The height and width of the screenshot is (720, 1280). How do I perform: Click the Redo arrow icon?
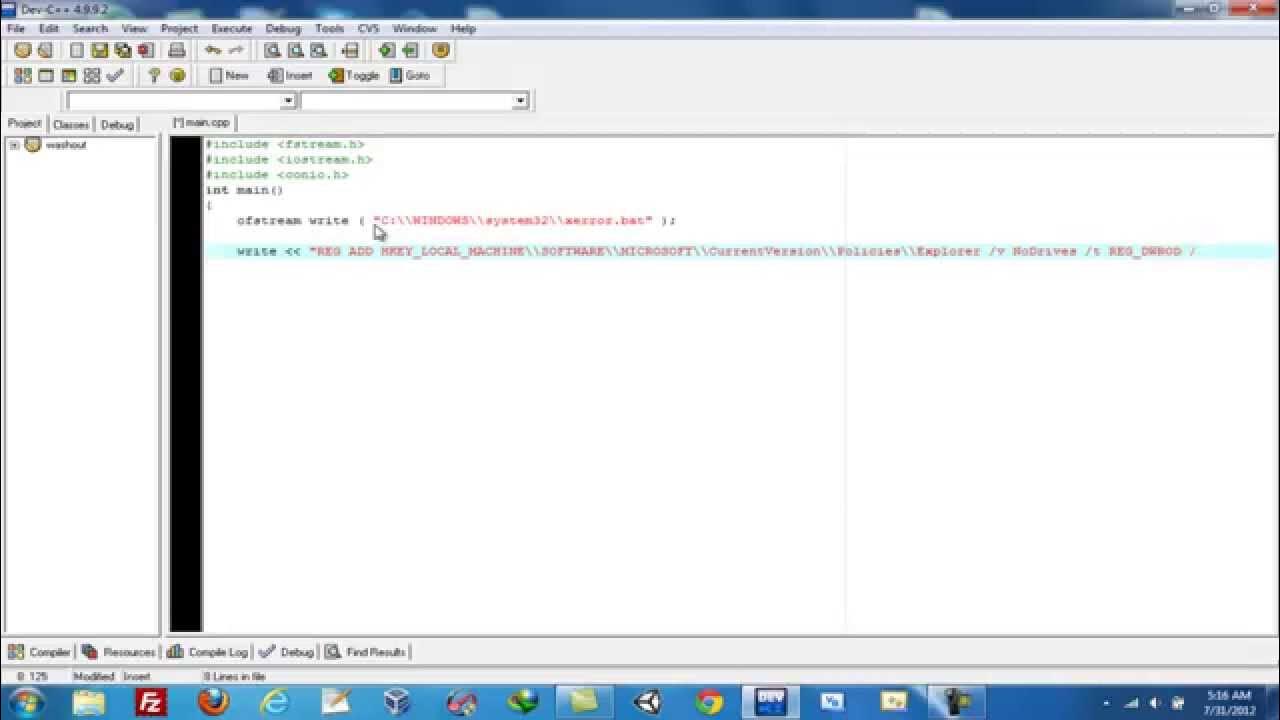tap(236, 50)
